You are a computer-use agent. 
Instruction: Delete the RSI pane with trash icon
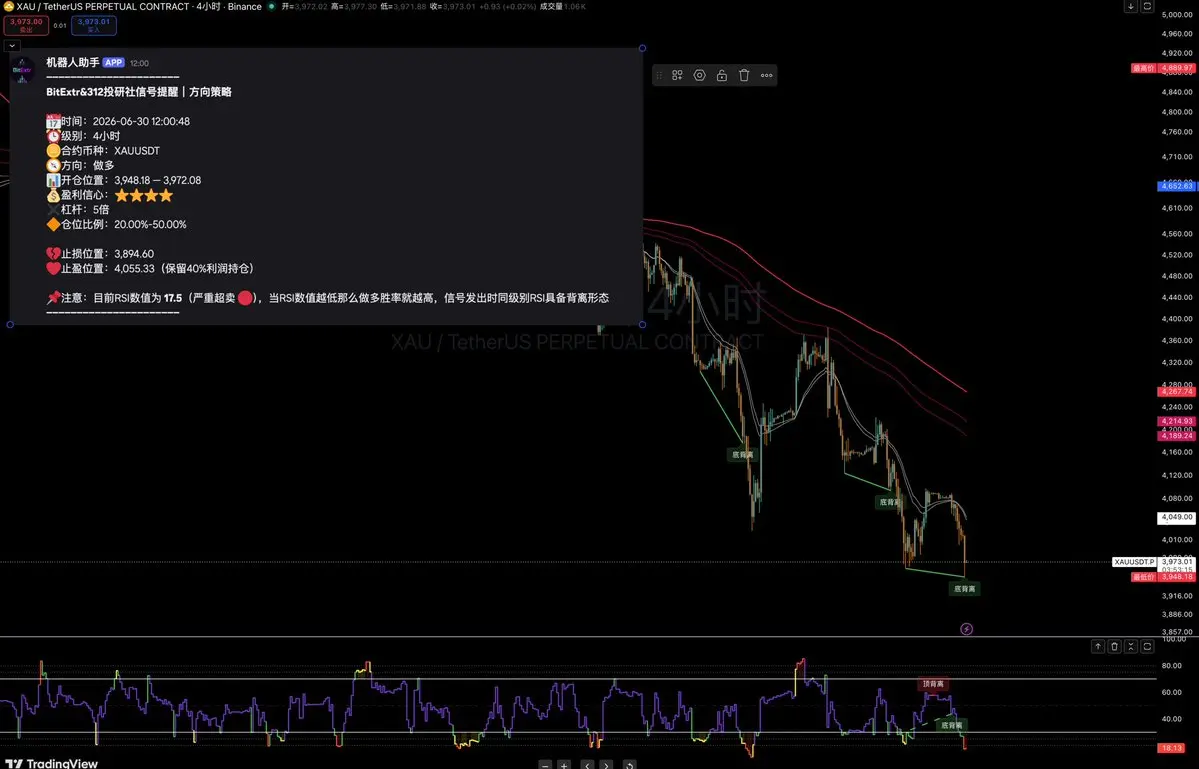[1114, 647]
